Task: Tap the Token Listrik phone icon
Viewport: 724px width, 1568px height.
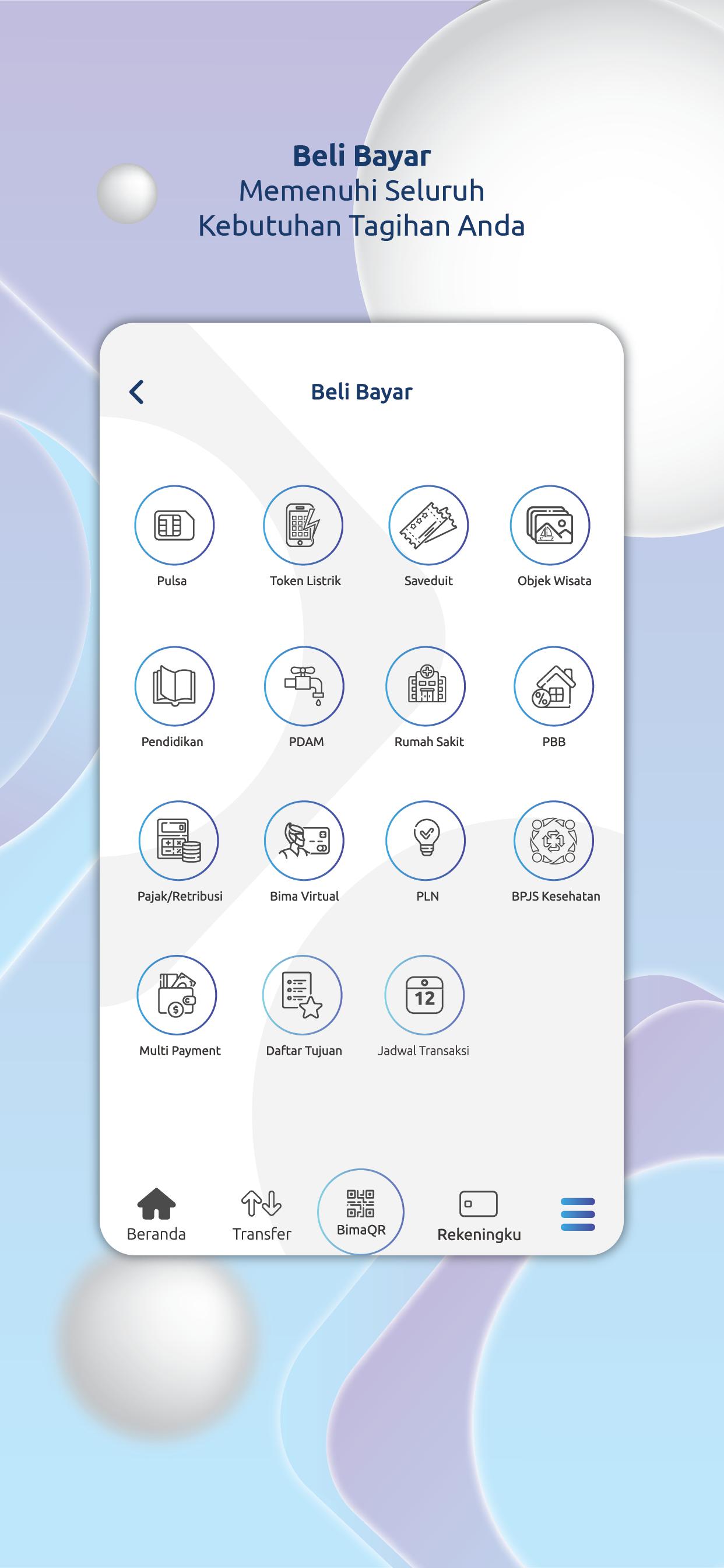Action: pyautogui.click(x=303, y=524)
